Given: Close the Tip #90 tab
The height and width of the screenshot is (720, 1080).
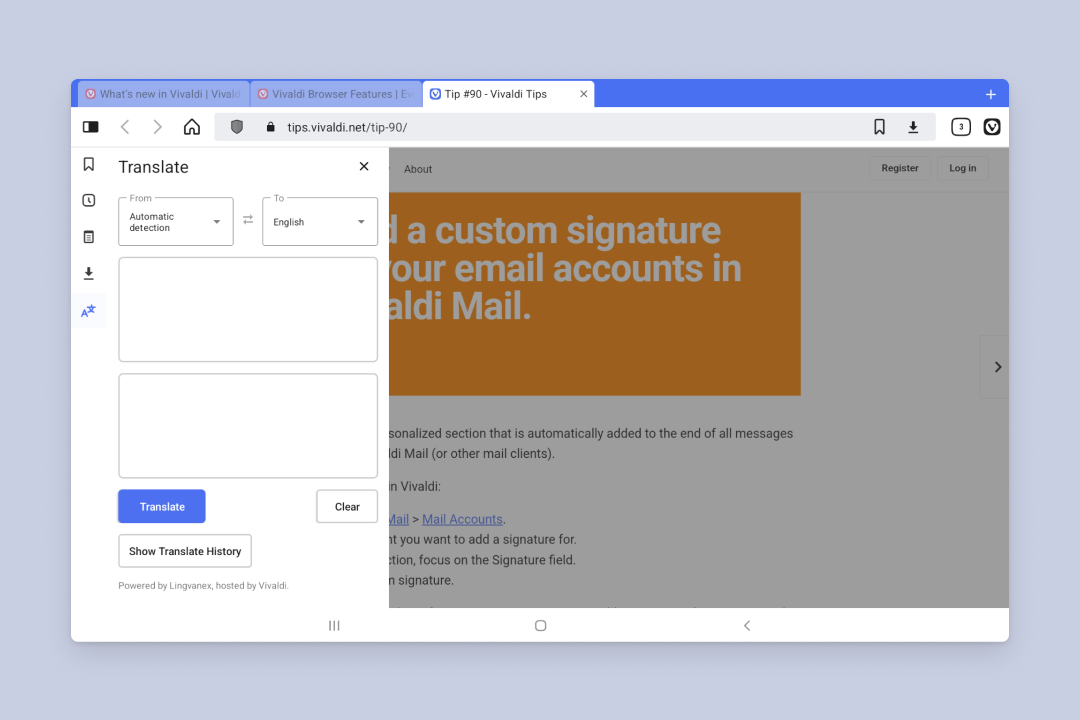Looking at the screenshot, I should [583, 94].
